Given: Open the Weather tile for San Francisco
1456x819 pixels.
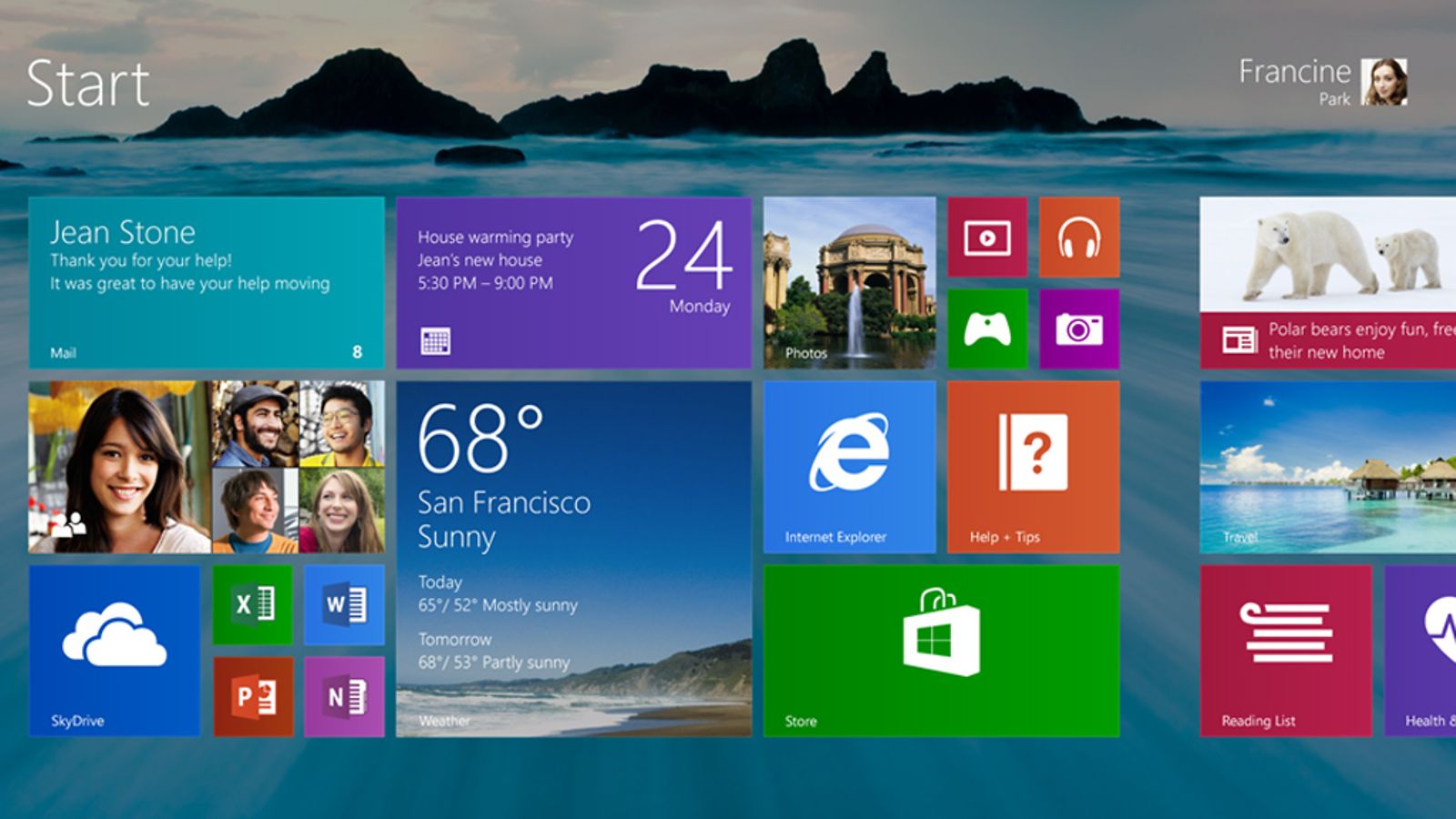Looking at the screenshot, I should point(574,559).
